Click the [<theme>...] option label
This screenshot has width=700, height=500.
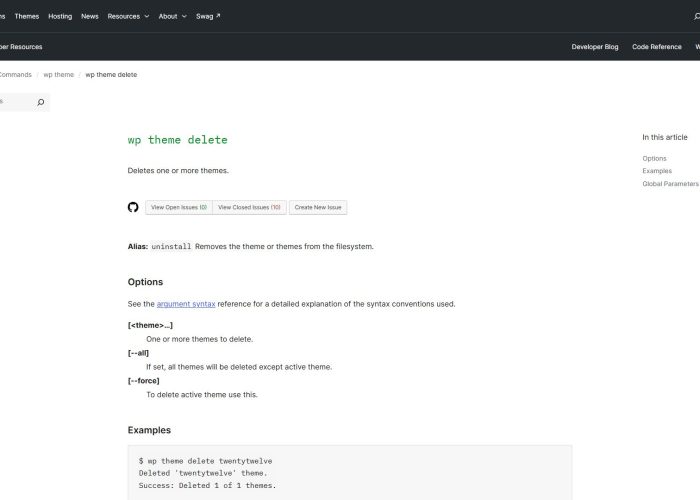click(150, 325)
